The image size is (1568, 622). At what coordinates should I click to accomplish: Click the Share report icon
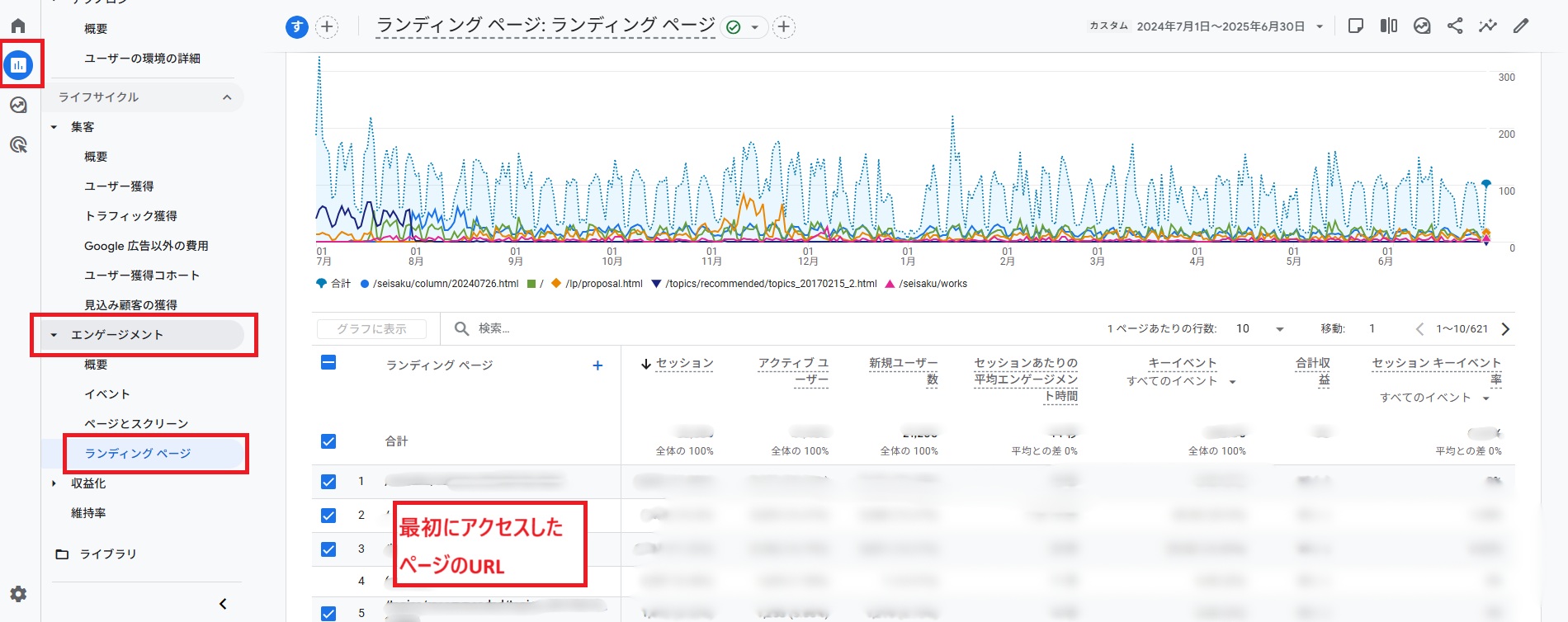1455,26
